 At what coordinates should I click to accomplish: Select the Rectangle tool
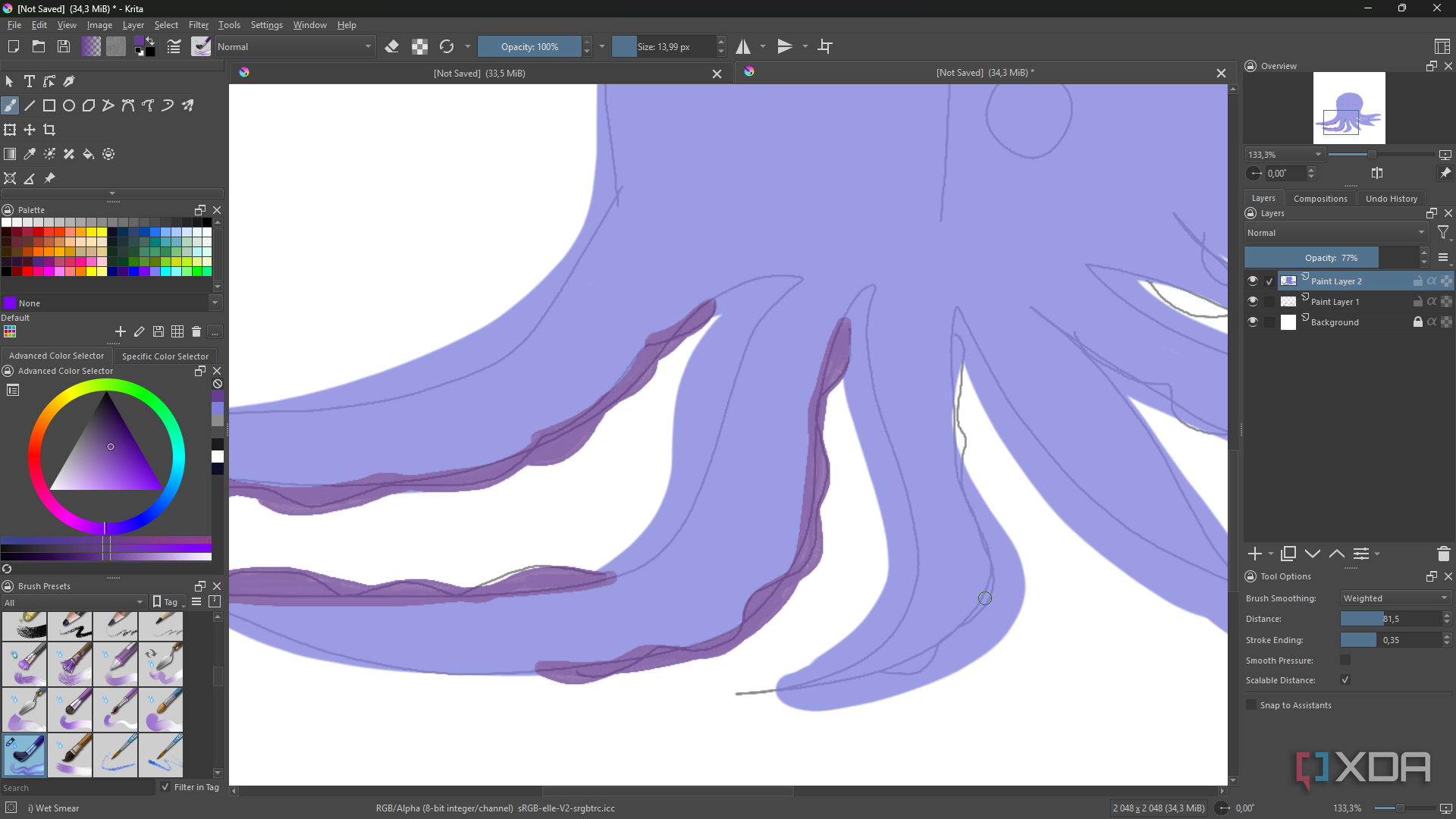click(x=49, y=105)
